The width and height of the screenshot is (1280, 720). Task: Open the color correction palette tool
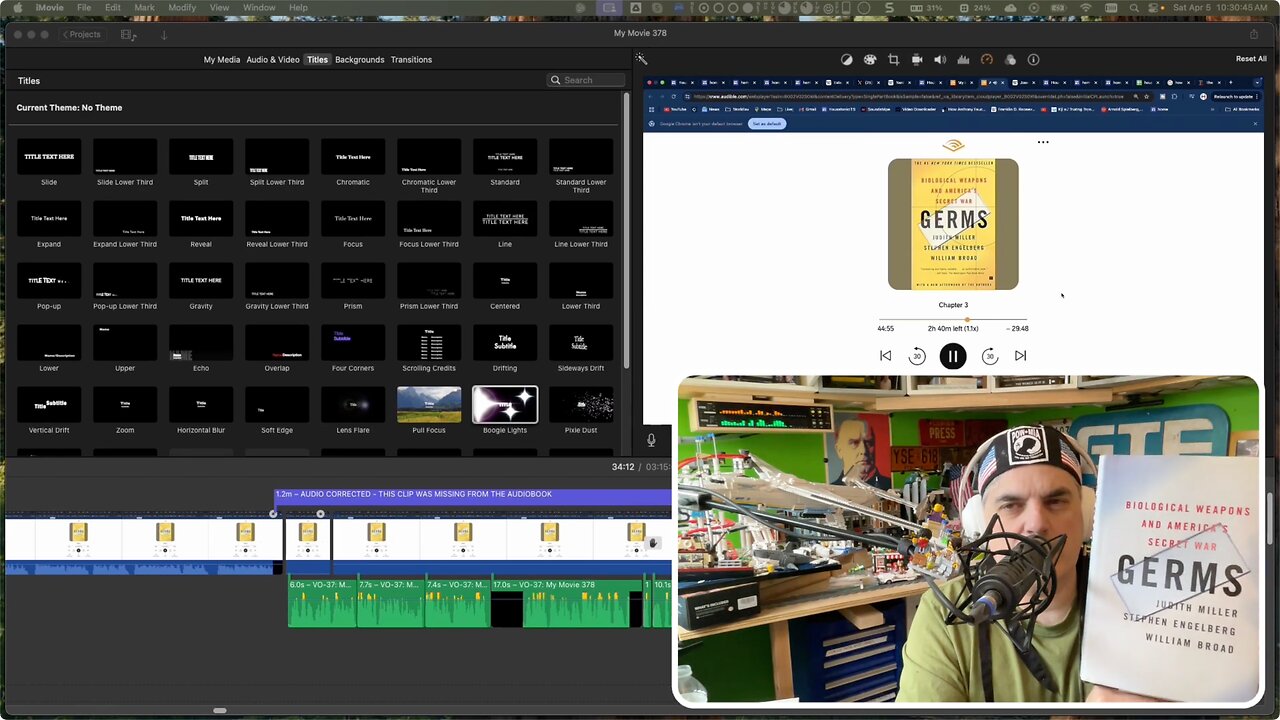870,59
